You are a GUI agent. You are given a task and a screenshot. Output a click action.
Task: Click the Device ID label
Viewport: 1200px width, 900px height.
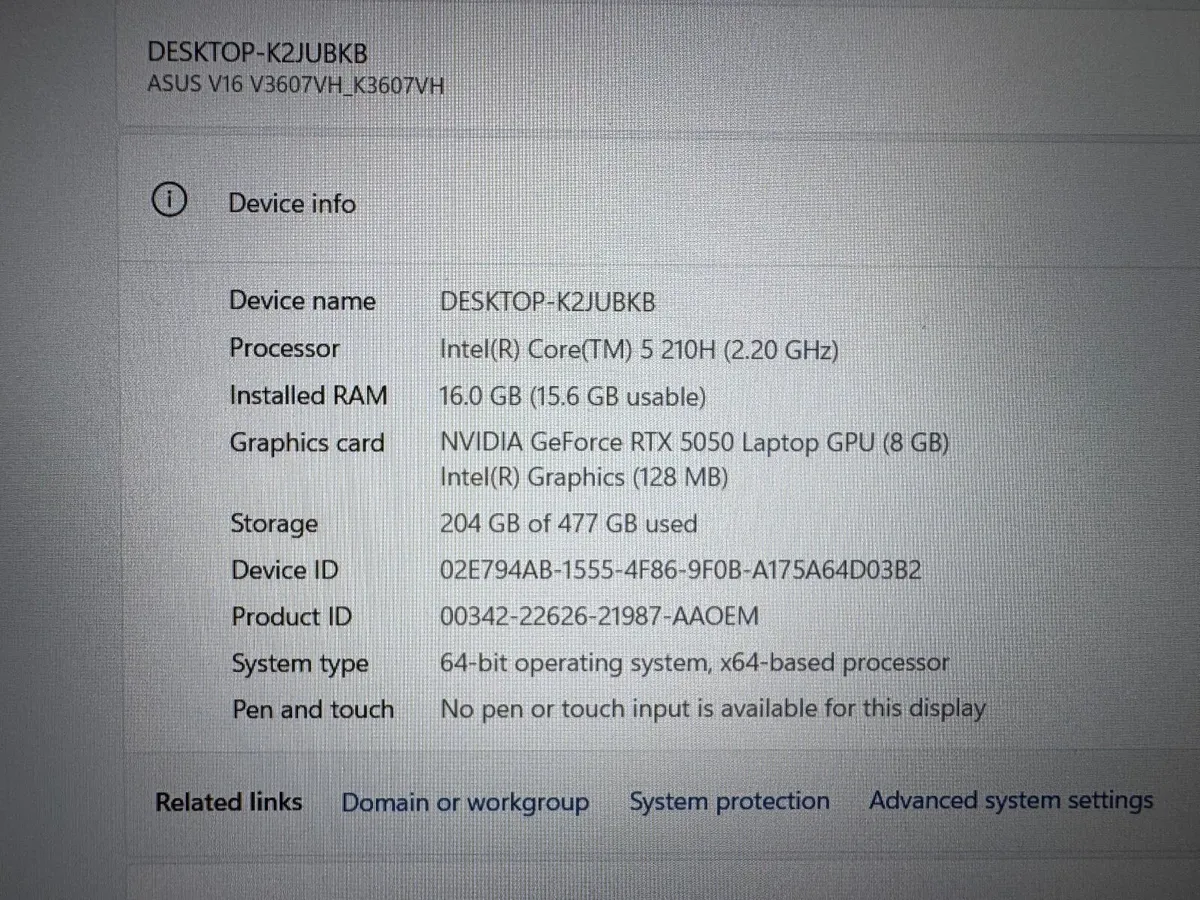[285, 571]
